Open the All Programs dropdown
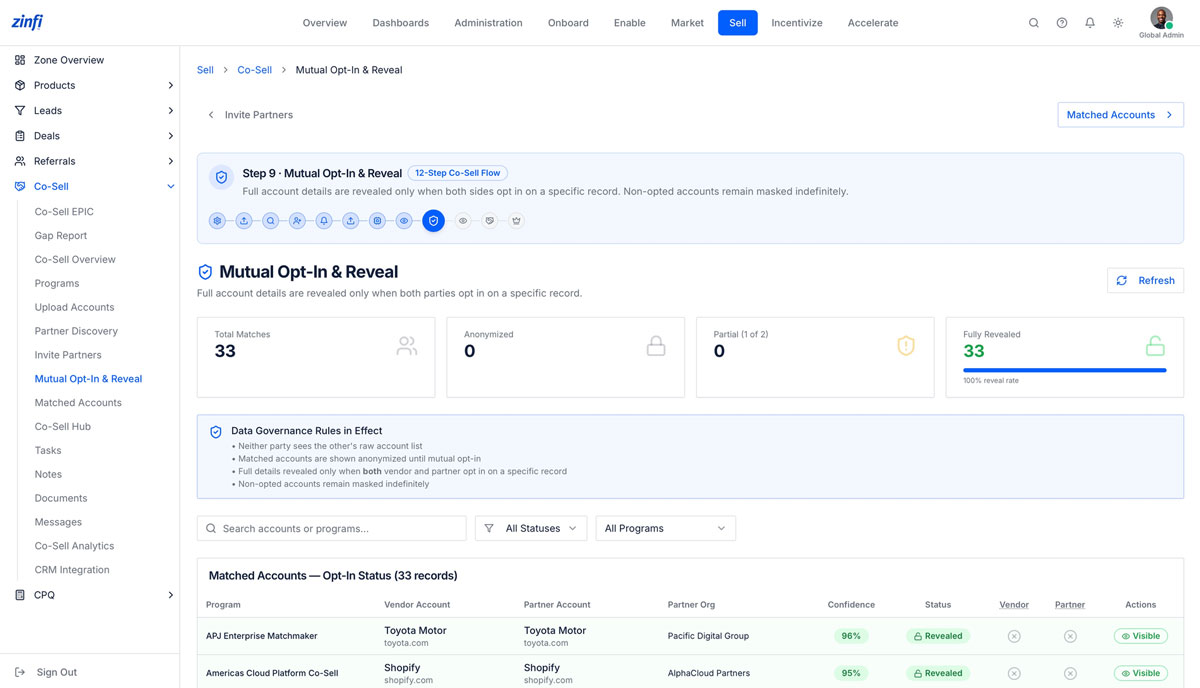Image resolution: width=1200 pixels, height=688 pixels. (666, 528)
